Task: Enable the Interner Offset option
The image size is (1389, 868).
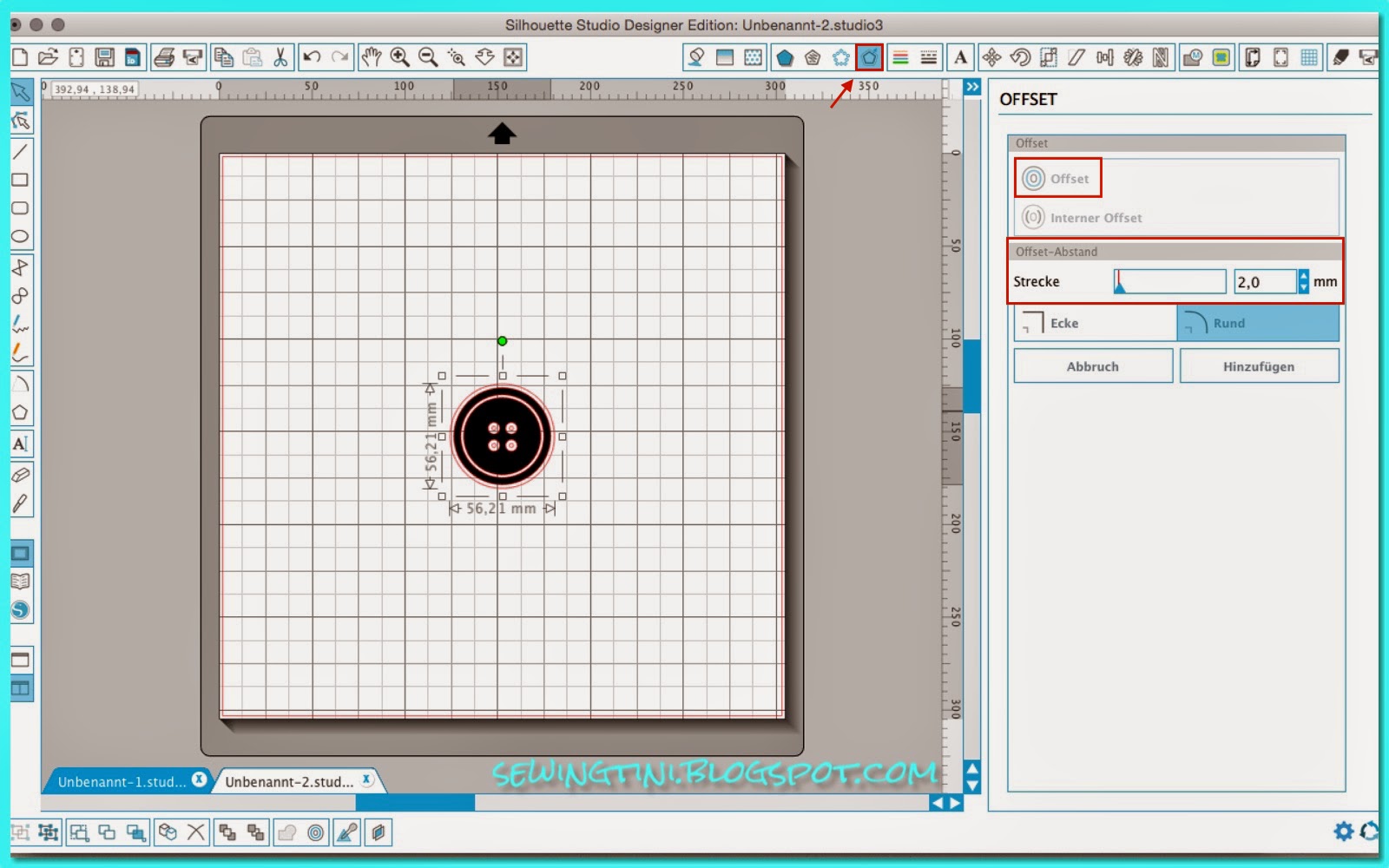Action: coord(1082,218)
